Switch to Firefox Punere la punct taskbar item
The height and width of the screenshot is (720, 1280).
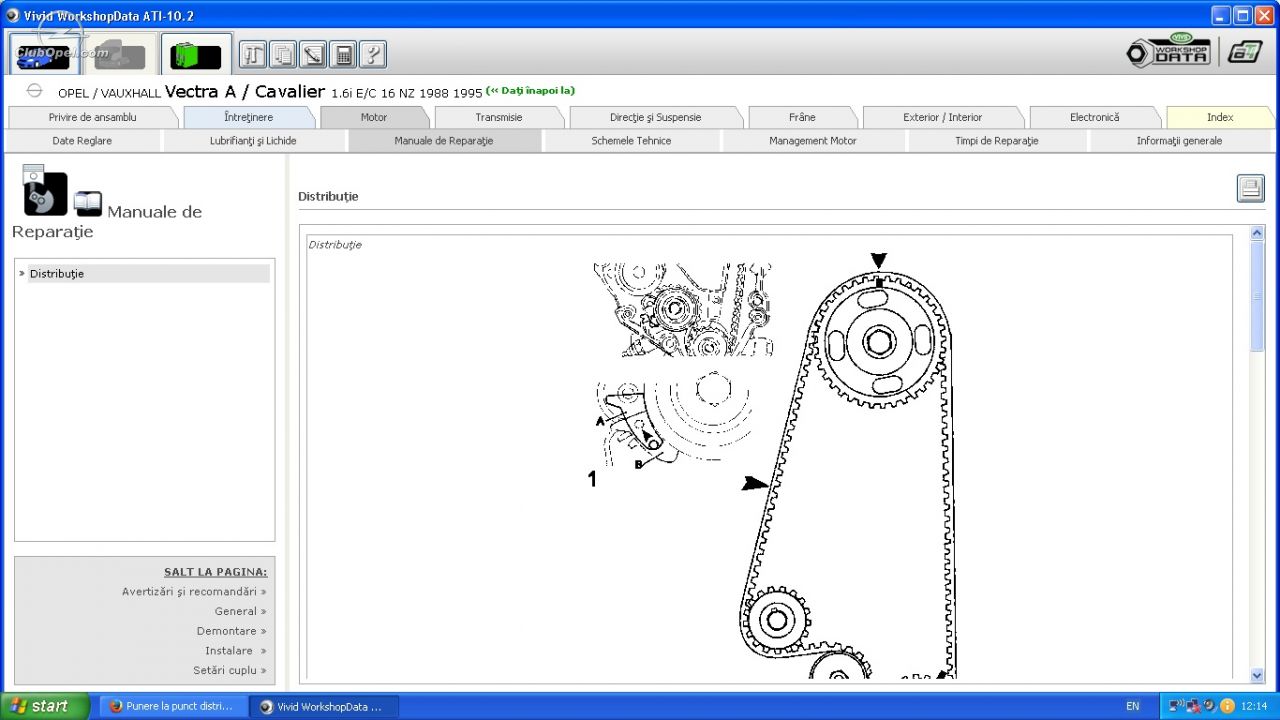pyautogui.click(x=171, y=706)
